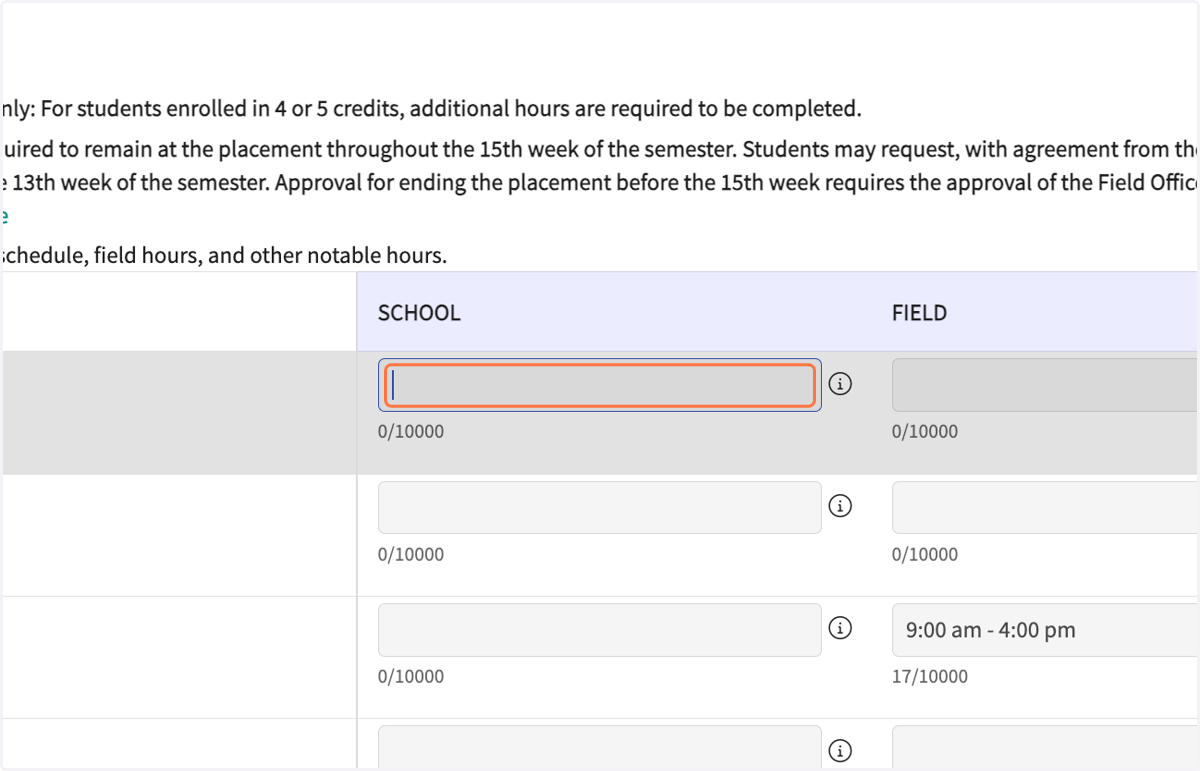Image resolution: width=1200 pixels, height=771 pixels.
Task: Click School input in the 9:00 am - 4:00 pm row
Action: pos(600,629)
